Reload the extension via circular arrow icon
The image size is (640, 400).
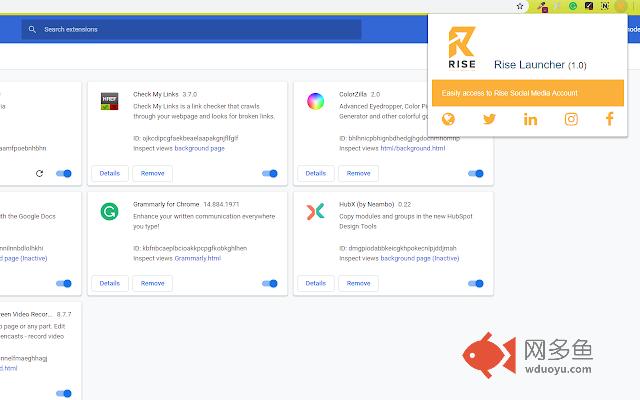point(40,173)
